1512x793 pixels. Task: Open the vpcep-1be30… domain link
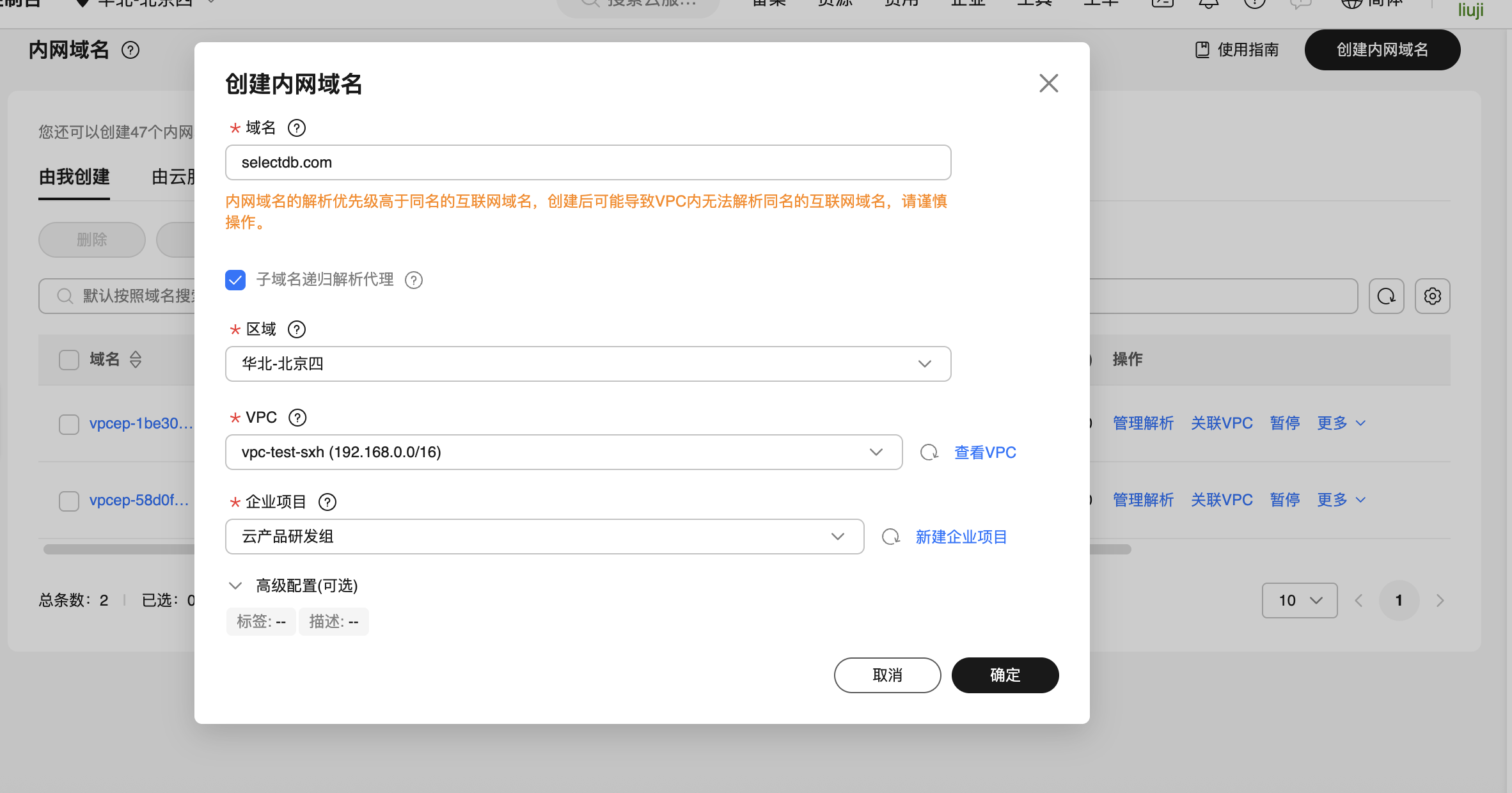tap(141, 423)
